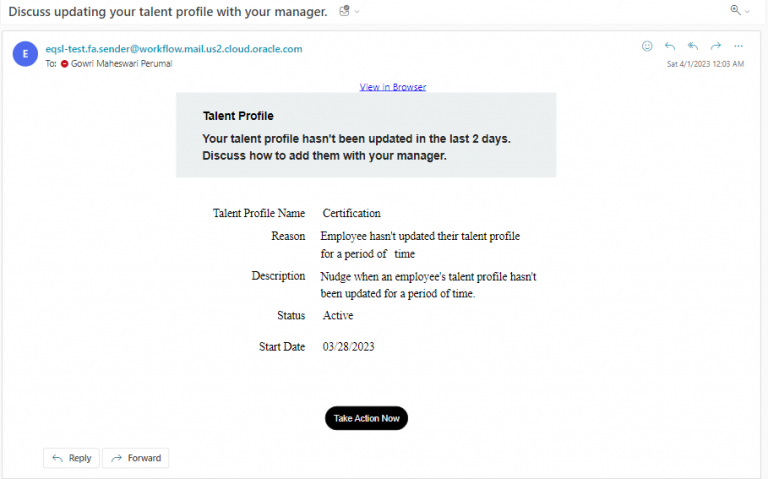
Task: Click the email subject line text
Action: pyautogui.click(x=168, y=12)
